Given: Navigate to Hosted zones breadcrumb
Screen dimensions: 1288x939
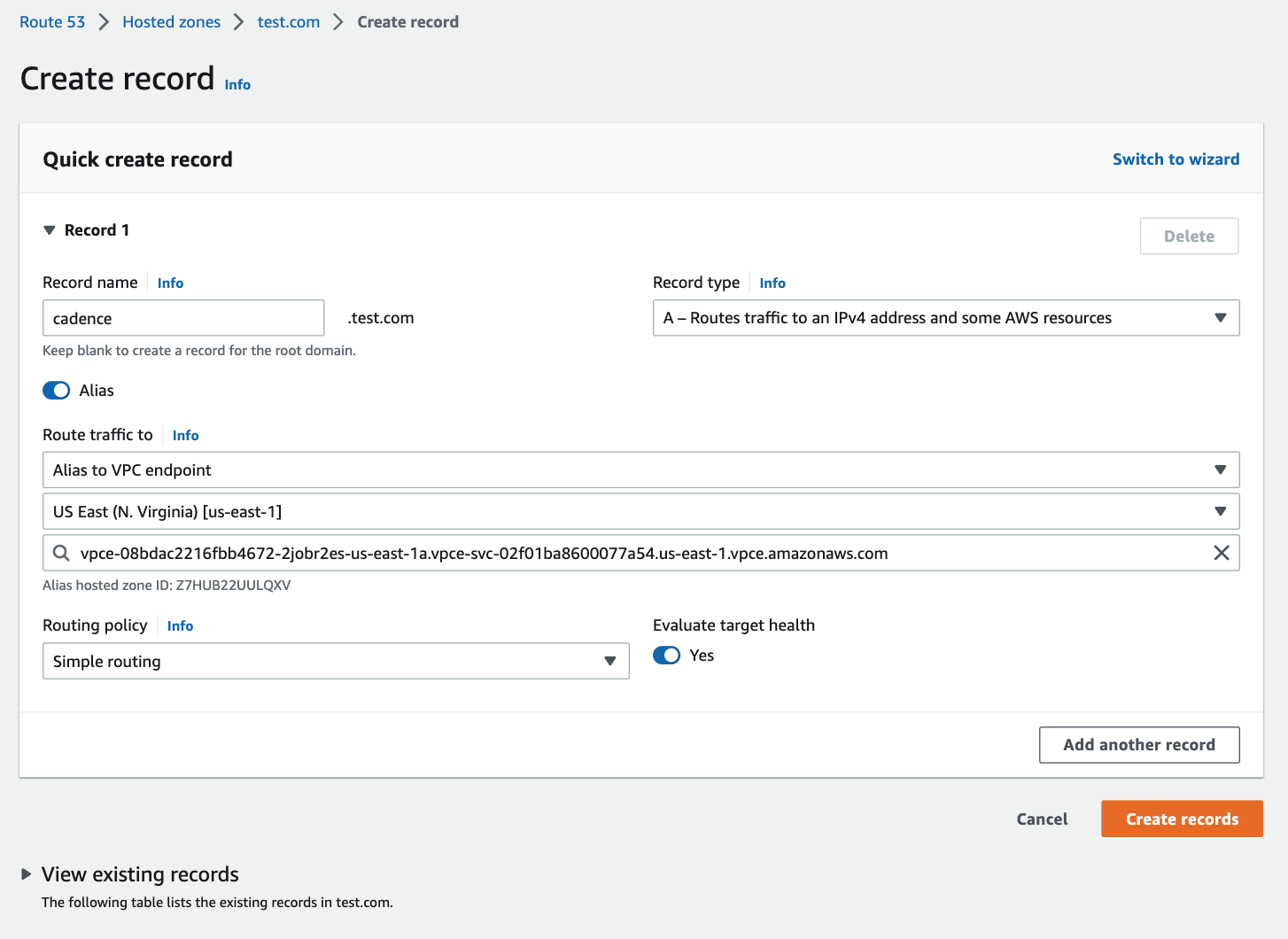Looking at the screenshot, I should (x=171, y=22).
